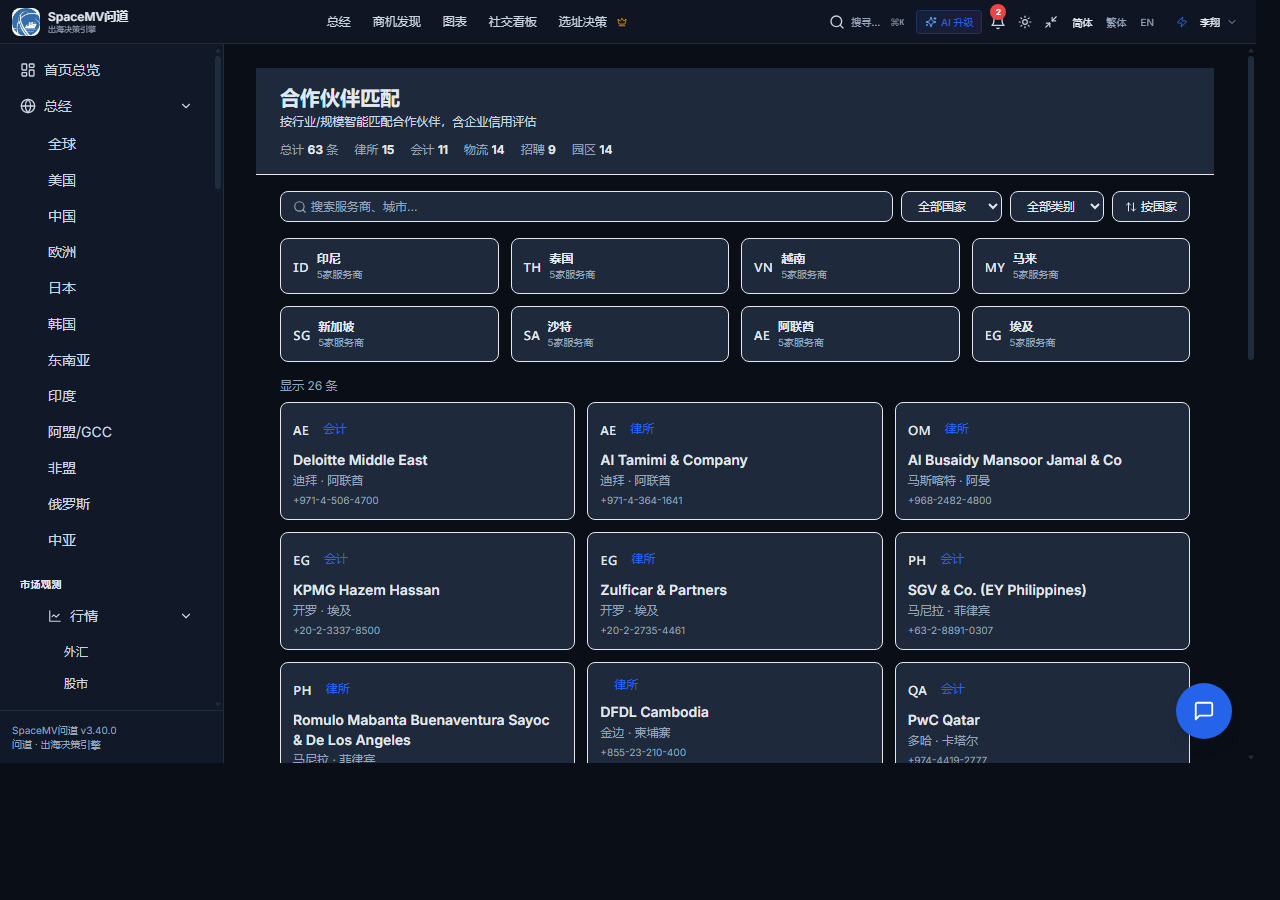Collapse the 总经 sidebar section
The image size is (1280, 900).
click(186, 106)
